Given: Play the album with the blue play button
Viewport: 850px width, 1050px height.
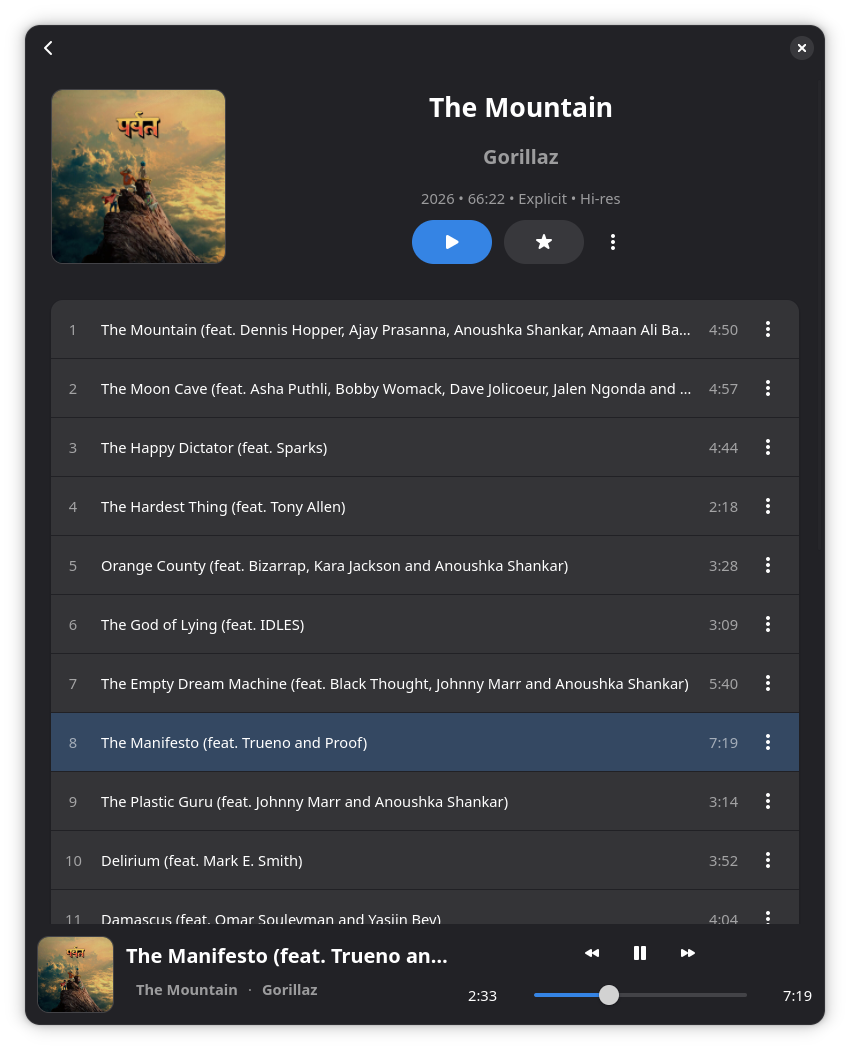Looking at the screenshot, I should coord(451,242).
